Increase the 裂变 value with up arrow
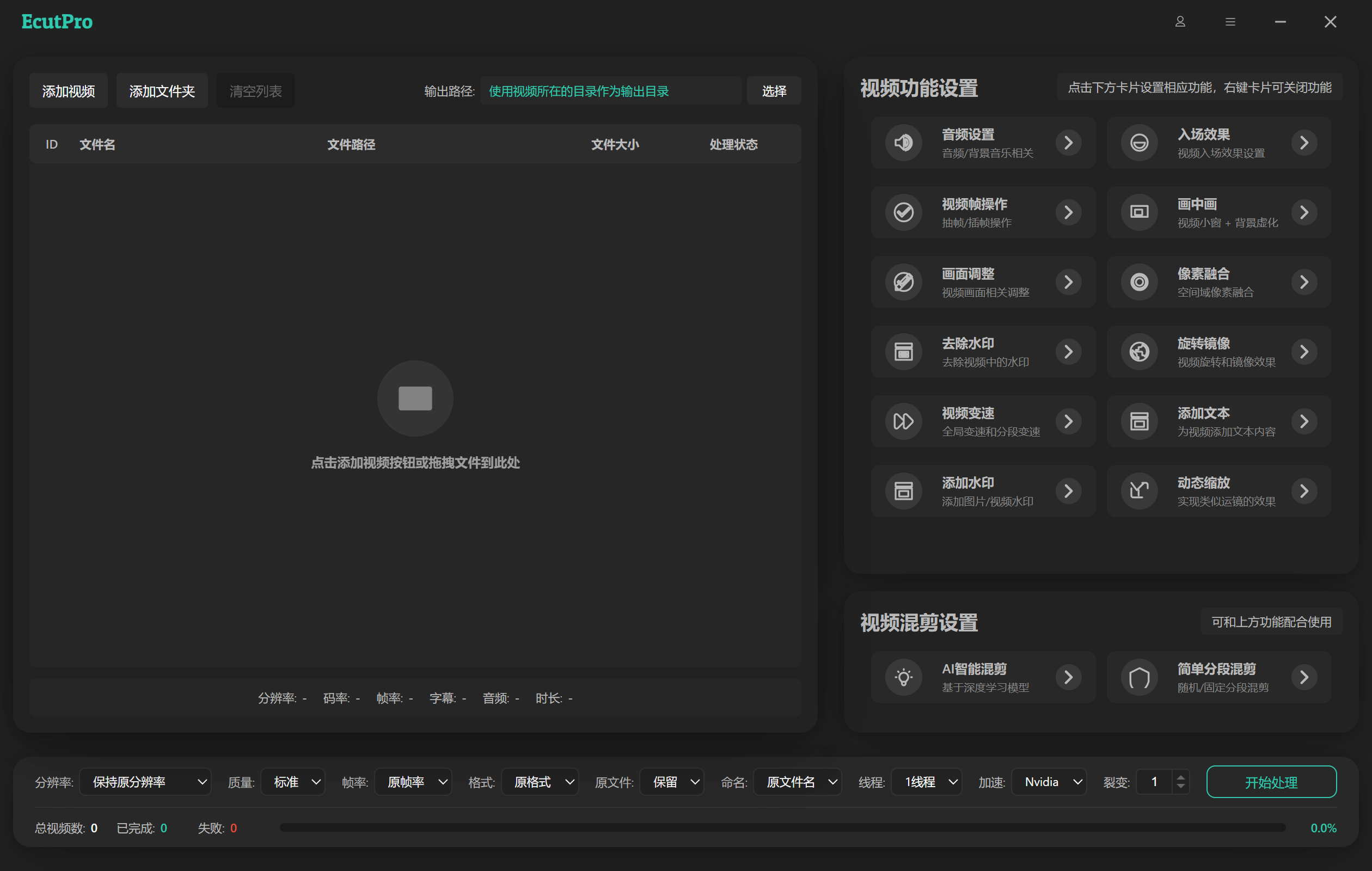 click(x=1181, y=777)
